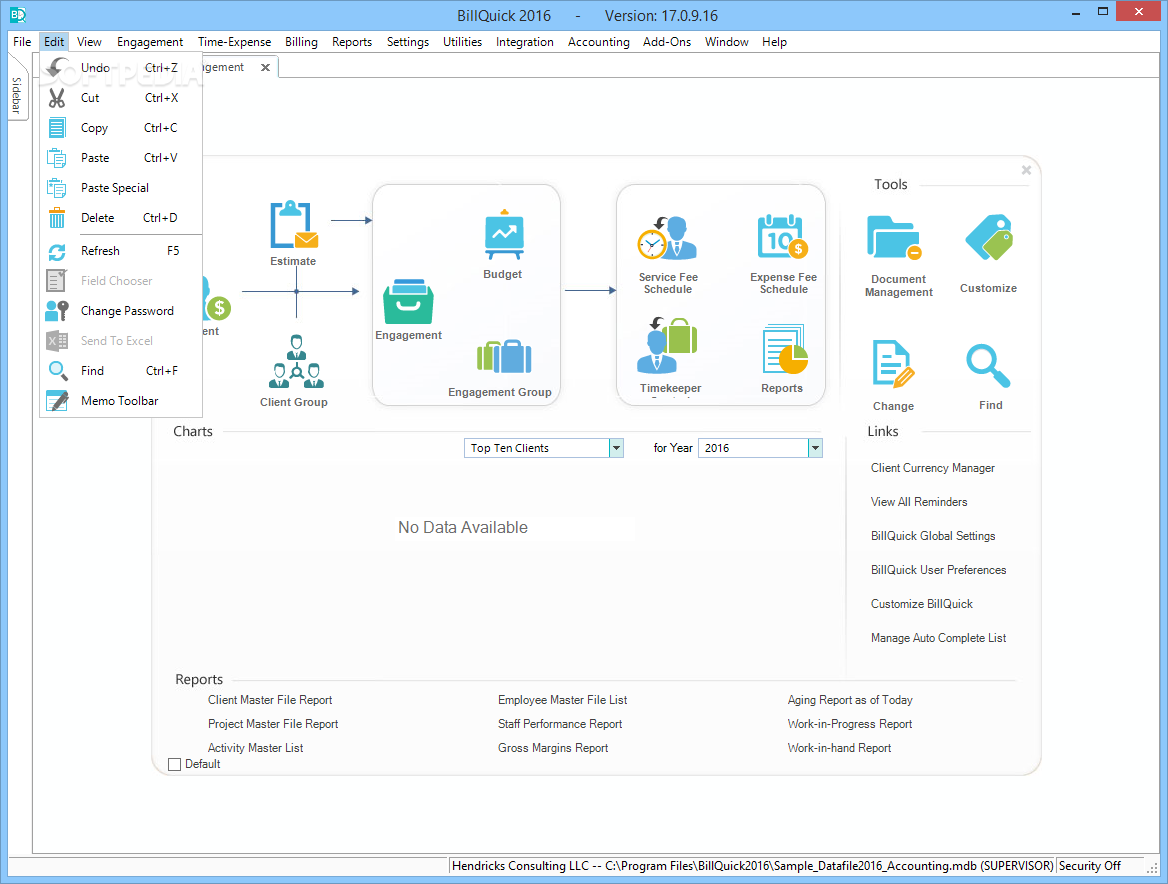Open the Window menu
1168x884 pixels.
(x=727, y=42)
